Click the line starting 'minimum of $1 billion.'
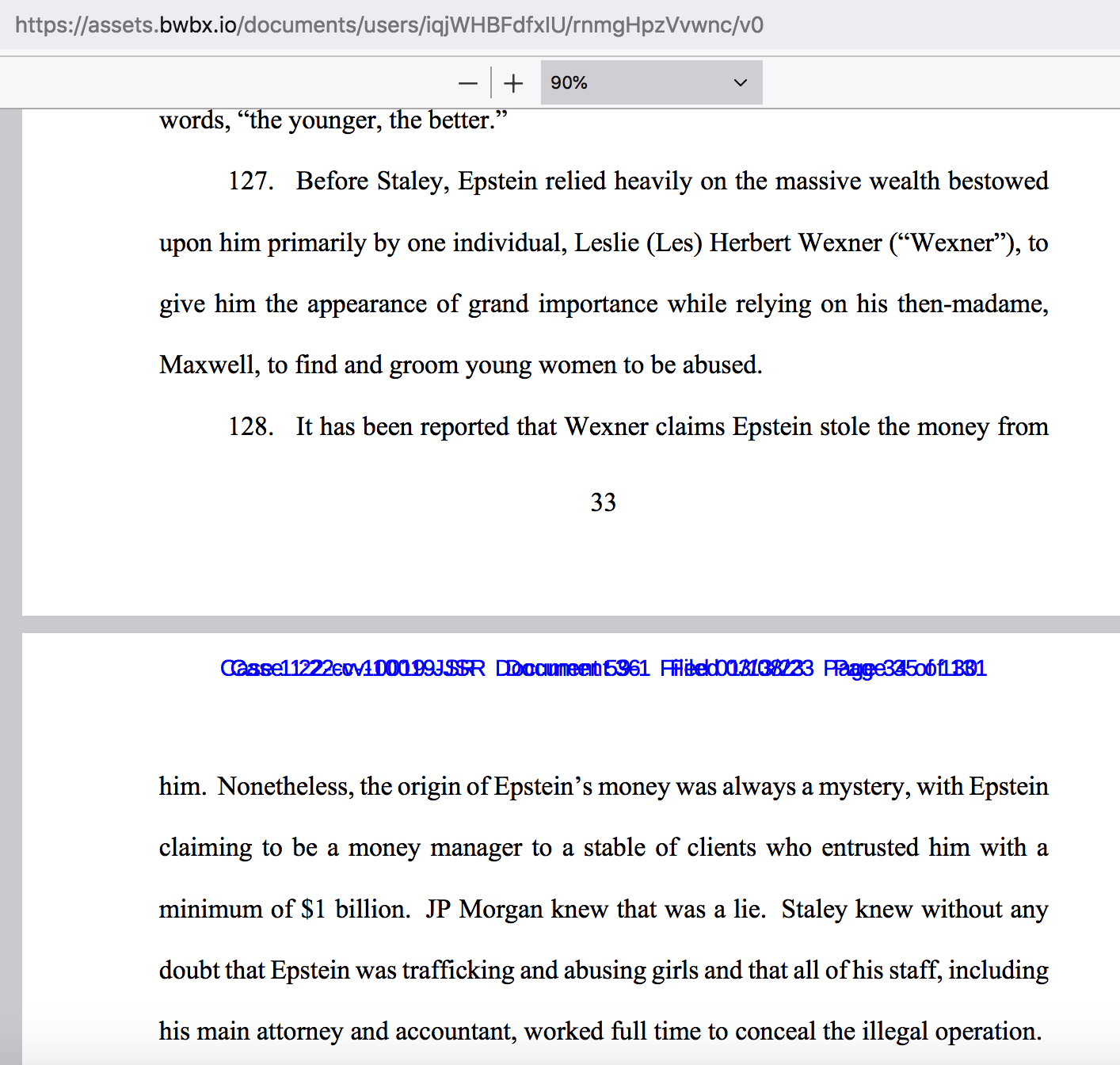The image size is (1120, 1065). point(604,910)
